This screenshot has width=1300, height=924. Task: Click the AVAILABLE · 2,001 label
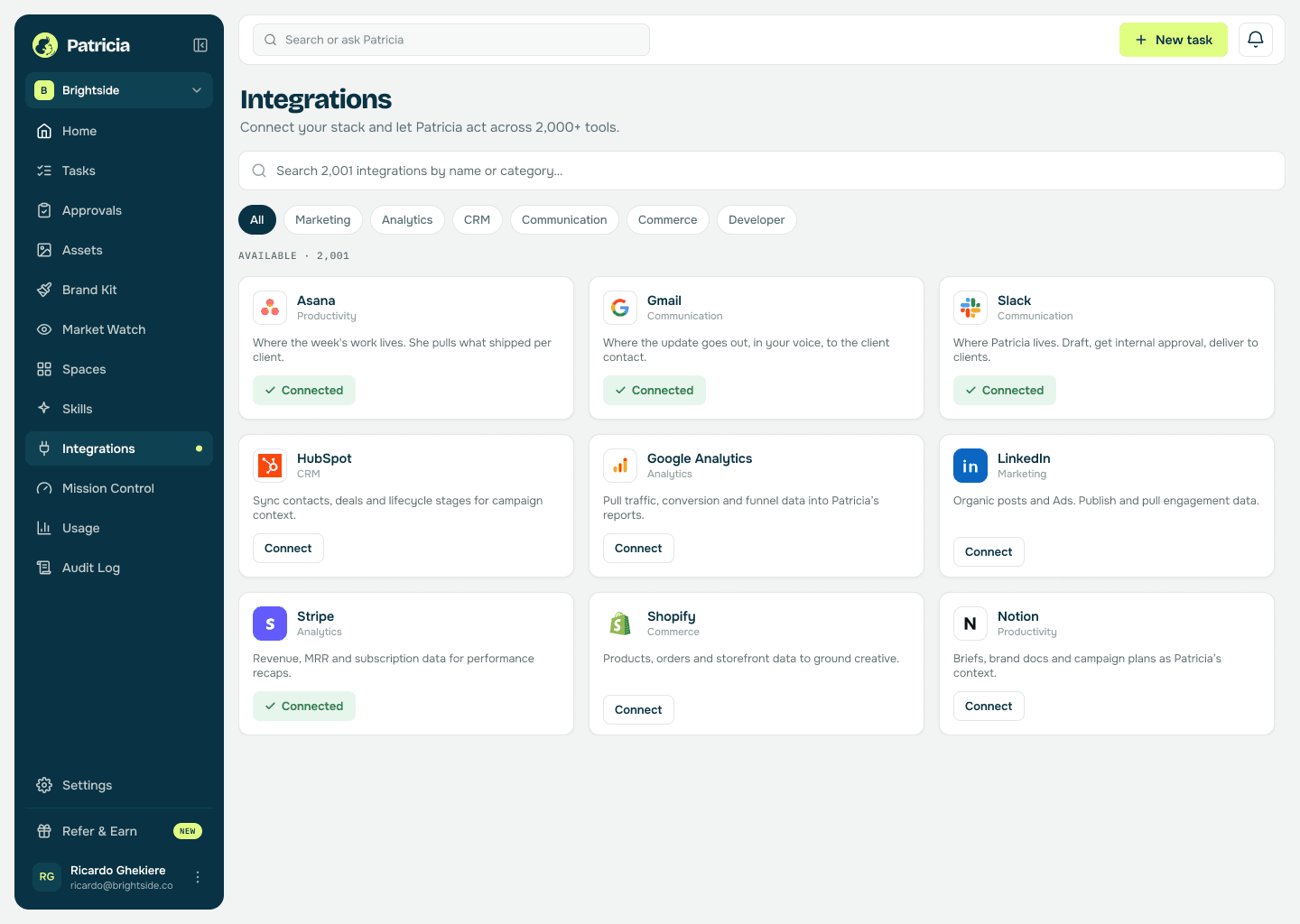coord(293,256)
